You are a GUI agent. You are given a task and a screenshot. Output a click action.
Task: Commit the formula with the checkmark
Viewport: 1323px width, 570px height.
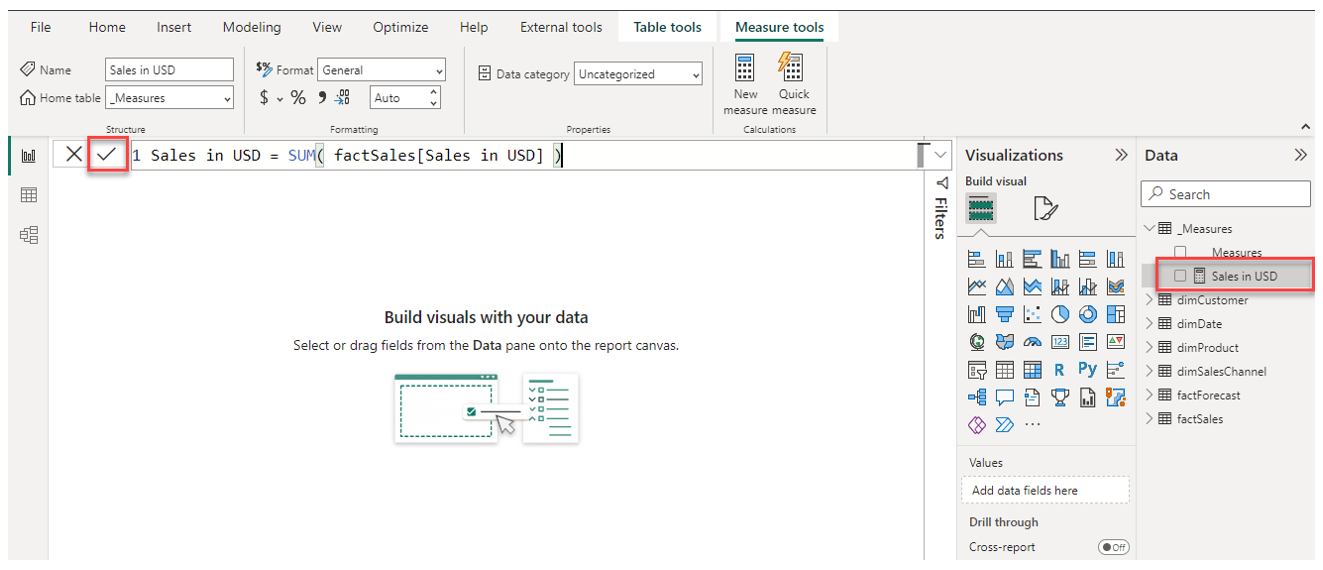(x=106, y=155)
